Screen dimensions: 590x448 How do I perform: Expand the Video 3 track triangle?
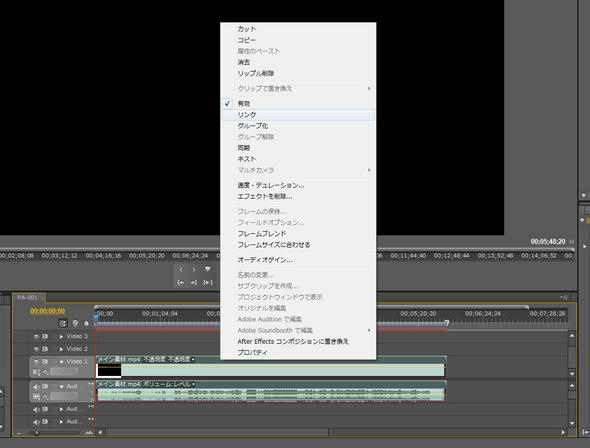point(61,337)
